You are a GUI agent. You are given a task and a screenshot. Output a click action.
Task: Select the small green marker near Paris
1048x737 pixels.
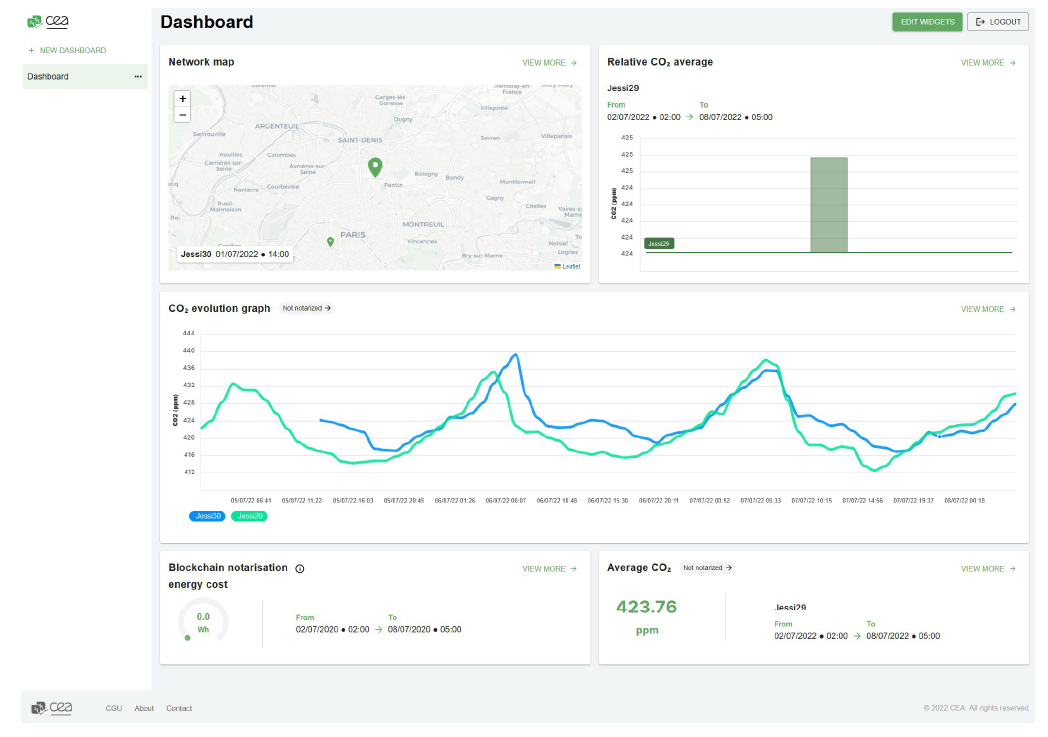point(330,242)
